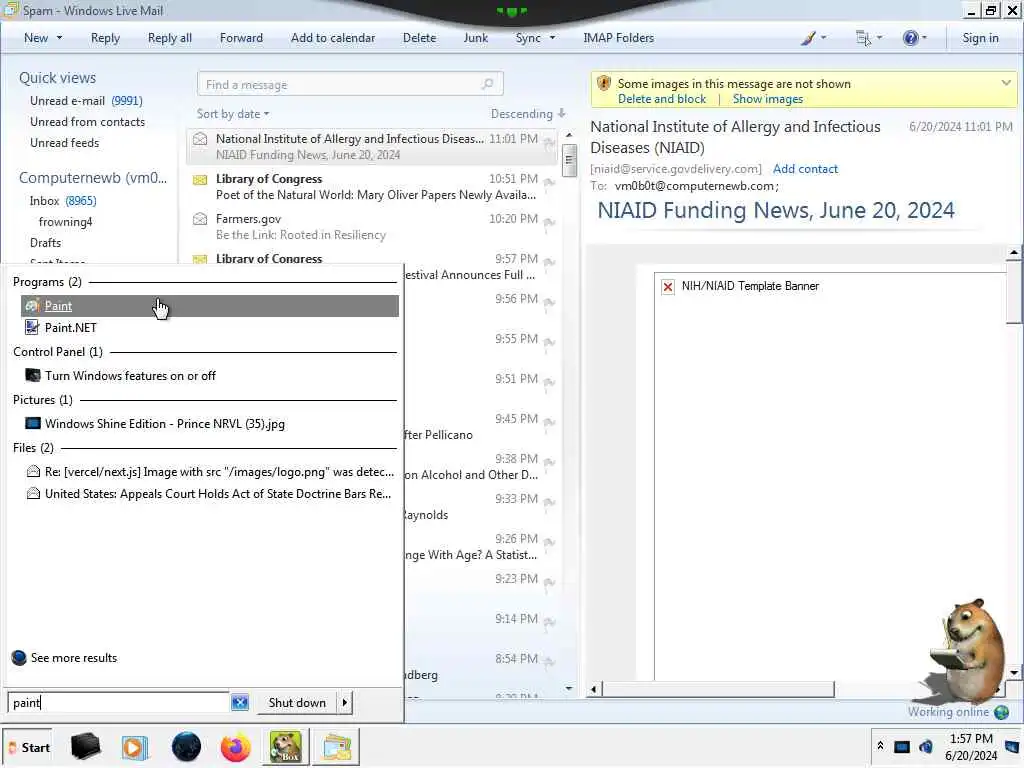The image size is (1024, 768).
Task: Click Reply all in the toolbar
Action: pyautogui.click(x=170, y=38)
